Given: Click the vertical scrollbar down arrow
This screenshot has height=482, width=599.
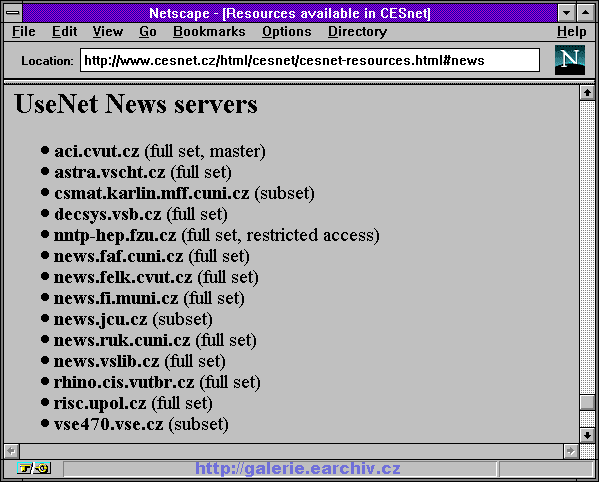Looking at the screenshot, I should pyautogui.click(x=587, y=435).
